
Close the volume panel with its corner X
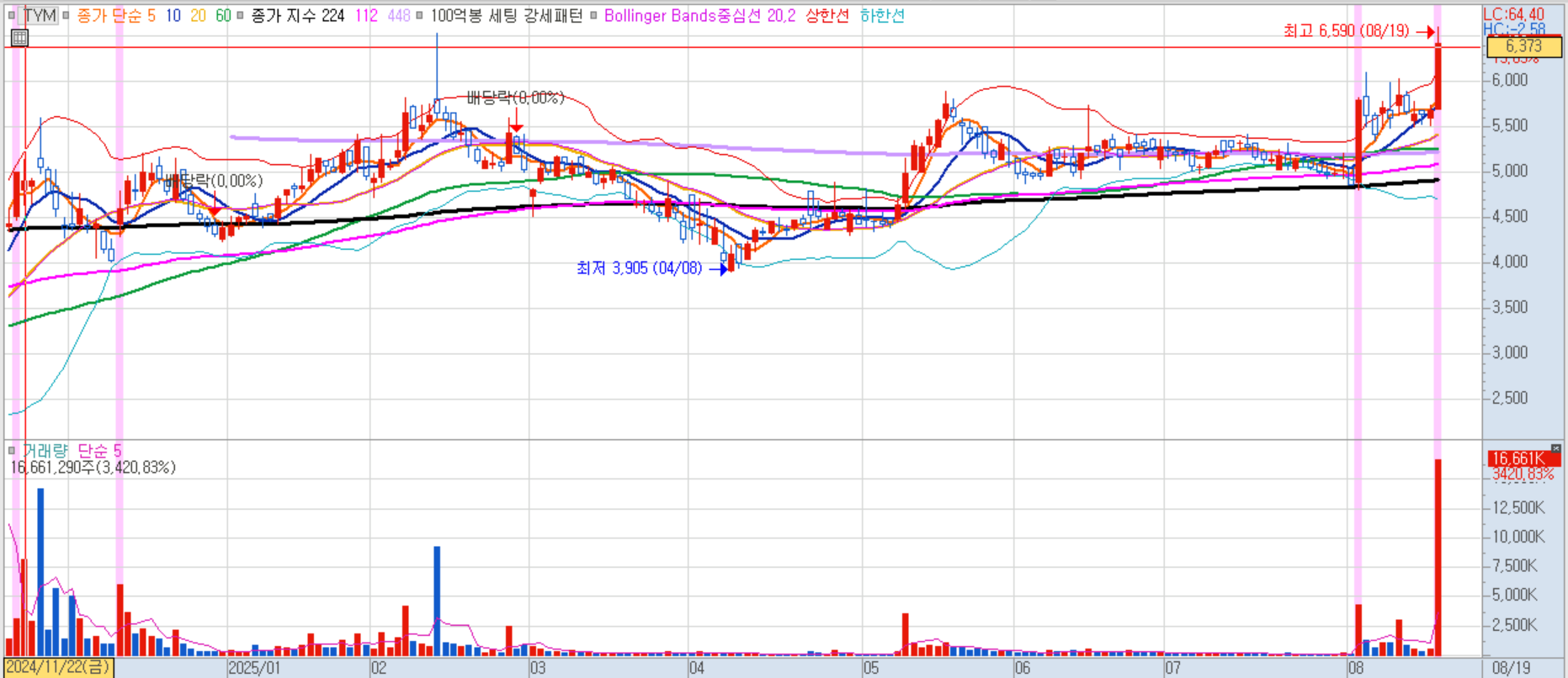pos(1556,449)
